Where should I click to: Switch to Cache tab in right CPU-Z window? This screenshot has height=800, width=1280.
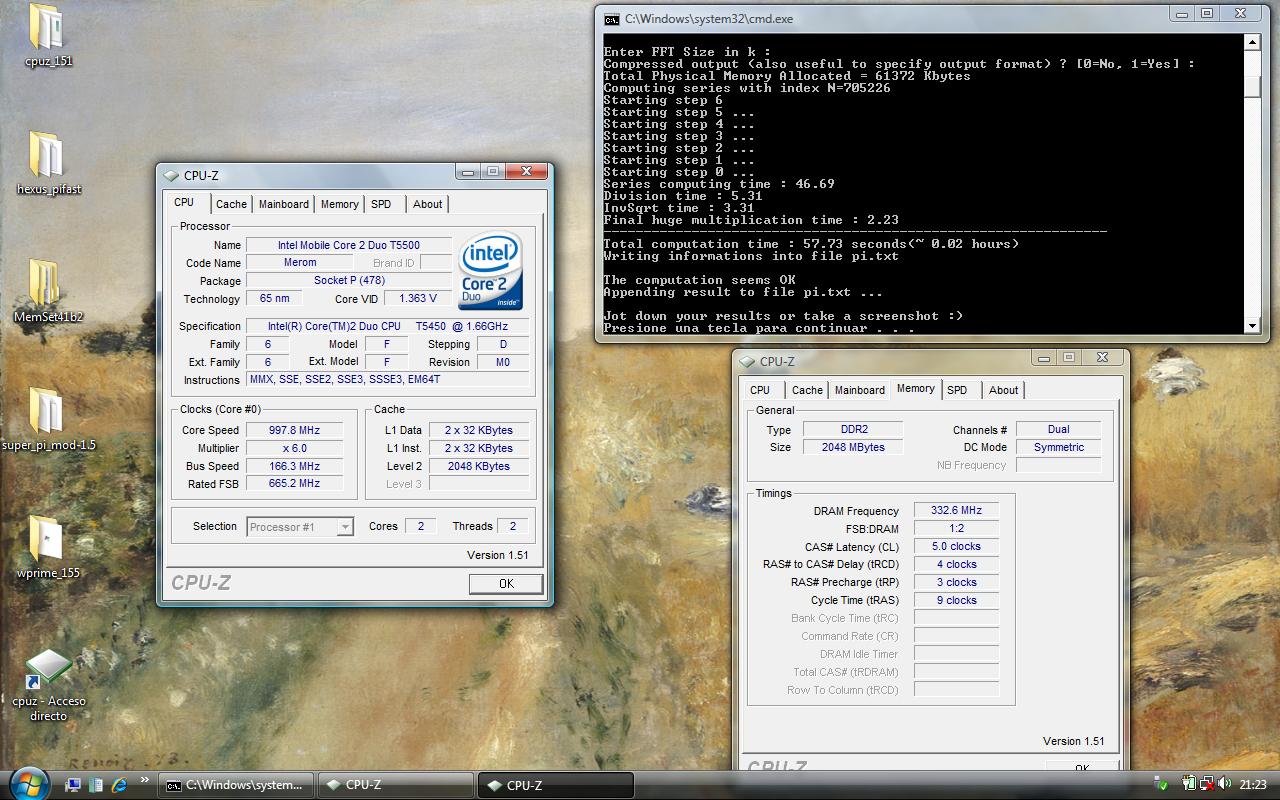(x=807, y=390)
